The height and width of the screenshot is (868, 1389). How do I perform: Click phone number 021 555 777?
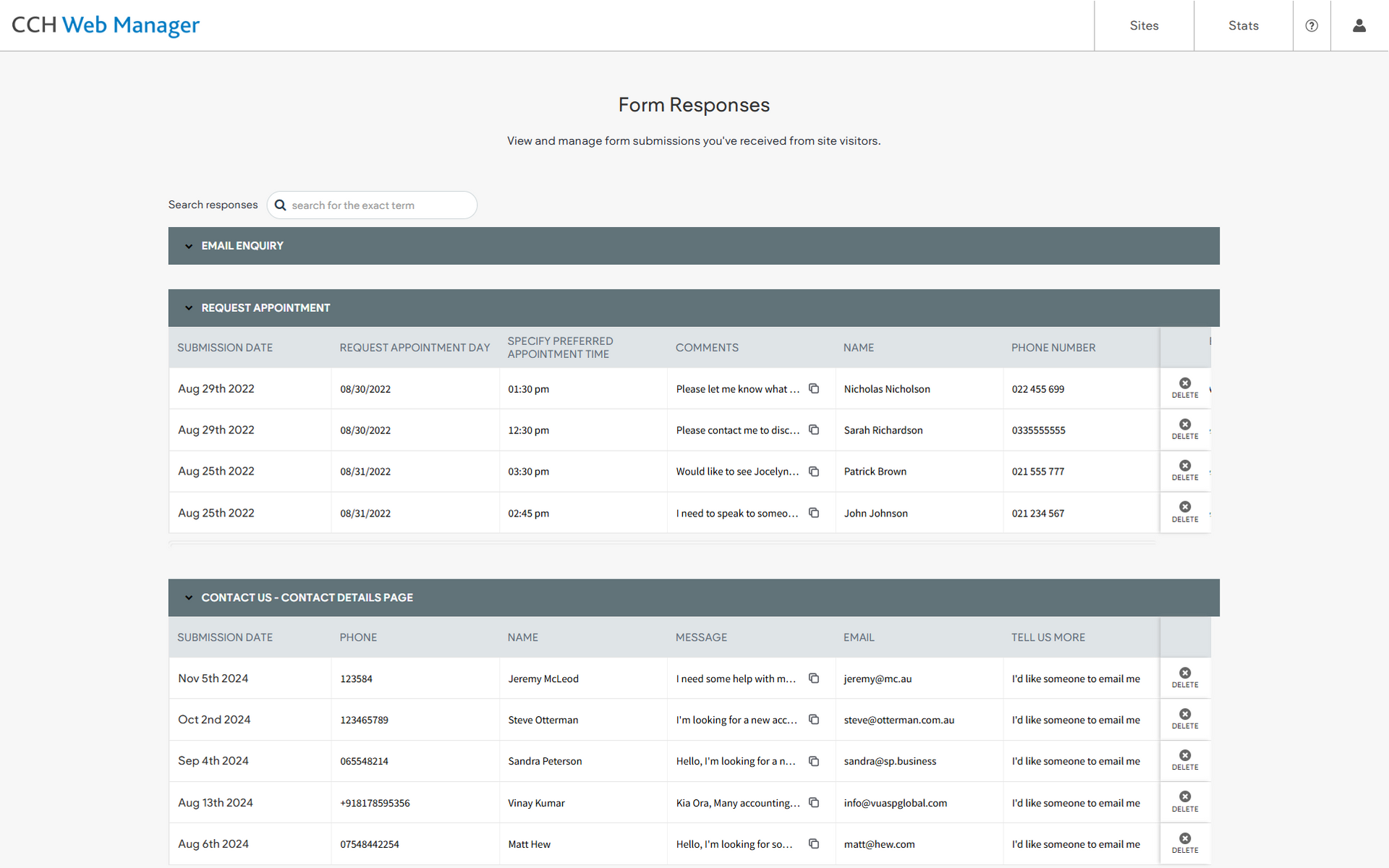[x=1038, y=472]
